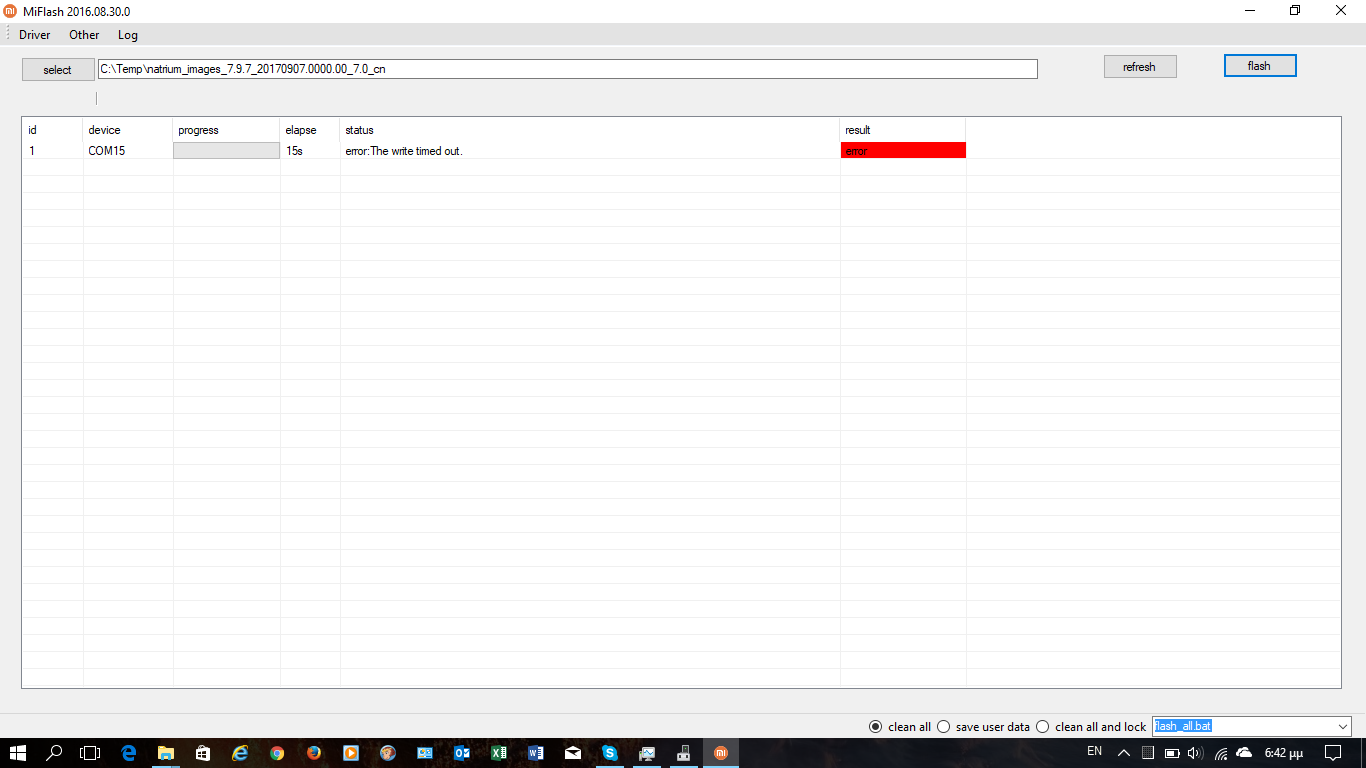Launch Firefox from taskbar
1366x768 pixels.
tap(313, 753)
